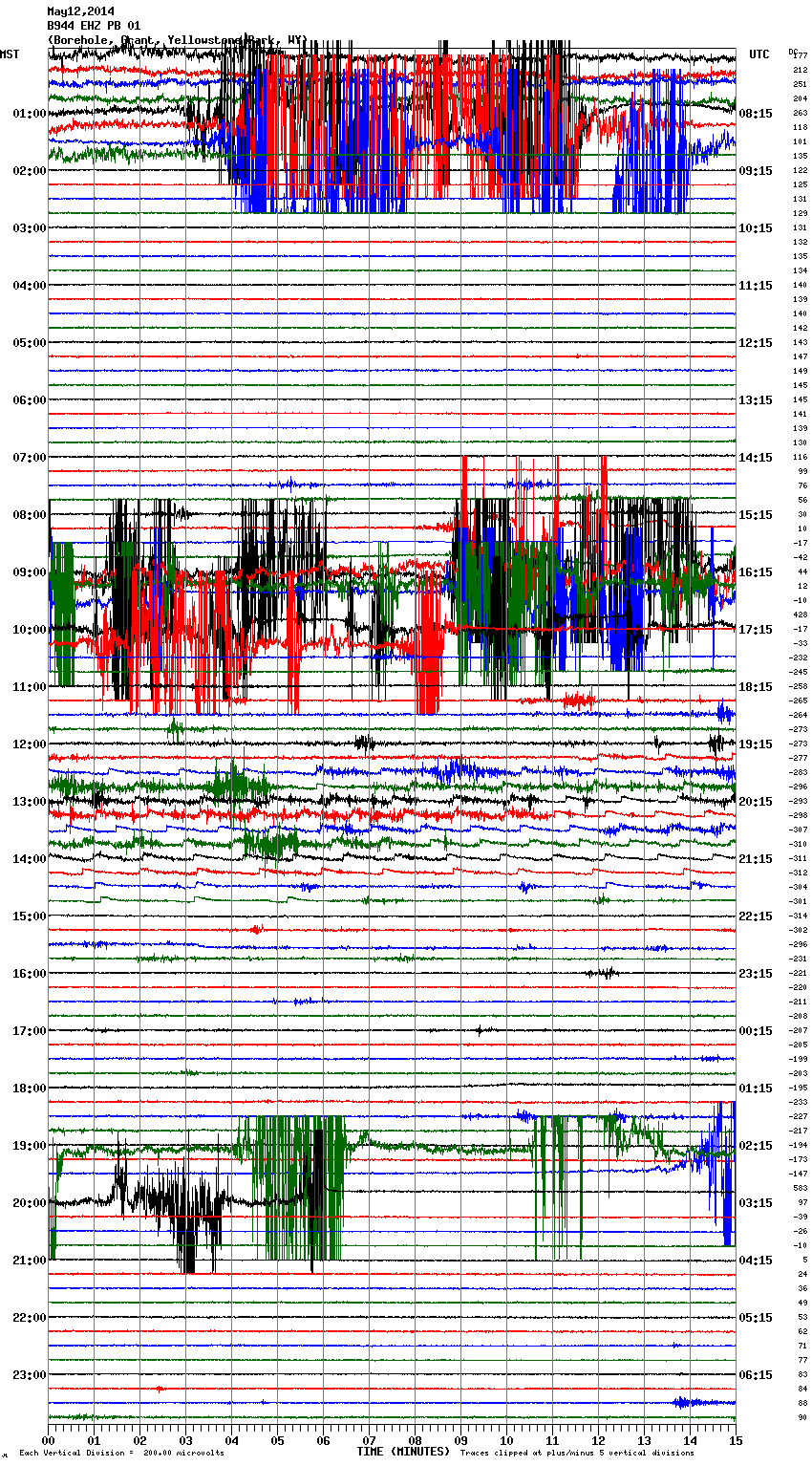
Task: Select the 12:00 MST time label
Action: (x=29, y=744)
